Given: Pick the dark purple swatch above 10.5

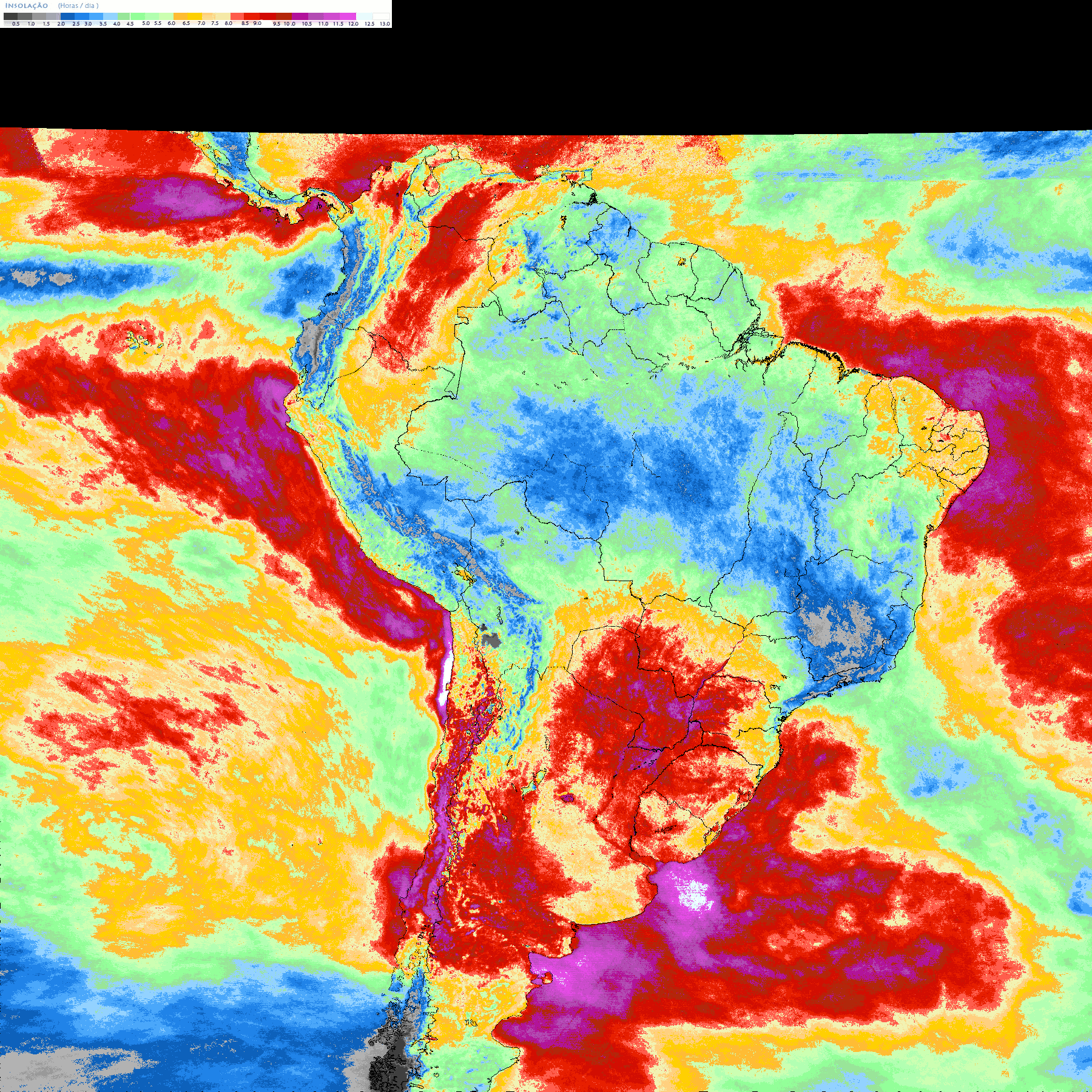Looking at the screenshot, I should coord(300,16).
